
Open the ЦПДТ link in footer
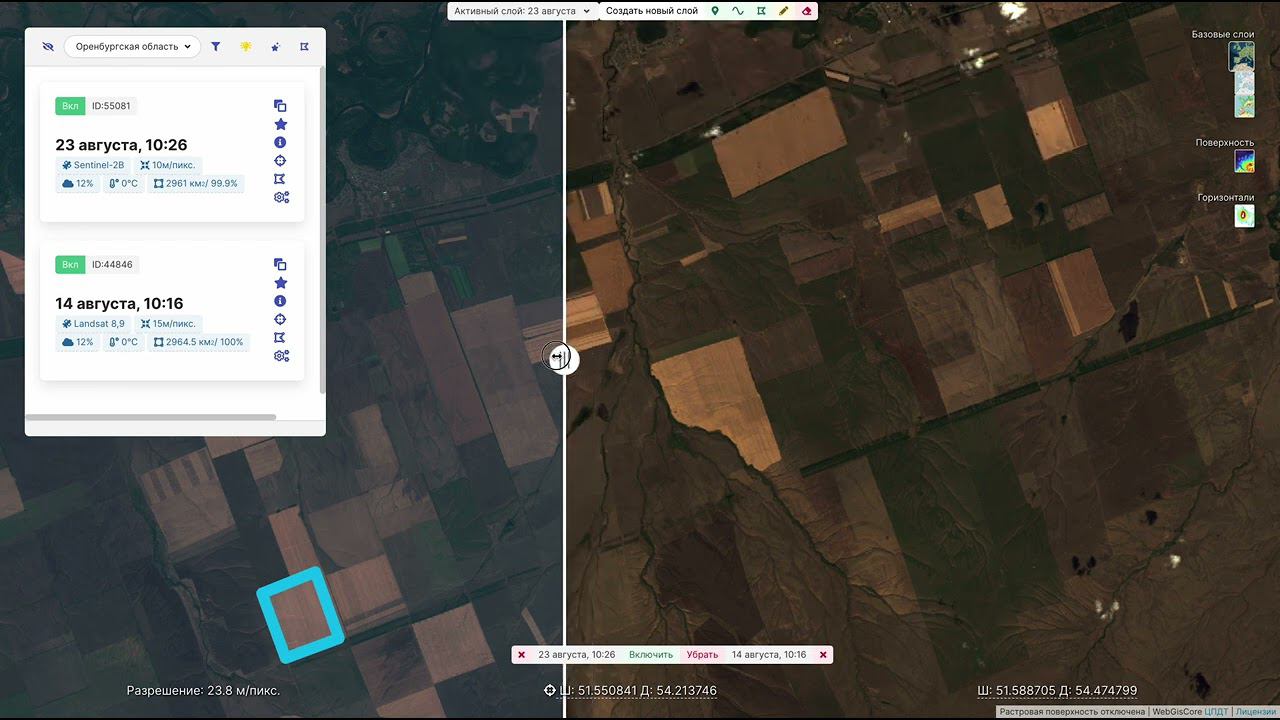tap(1216, 712)
